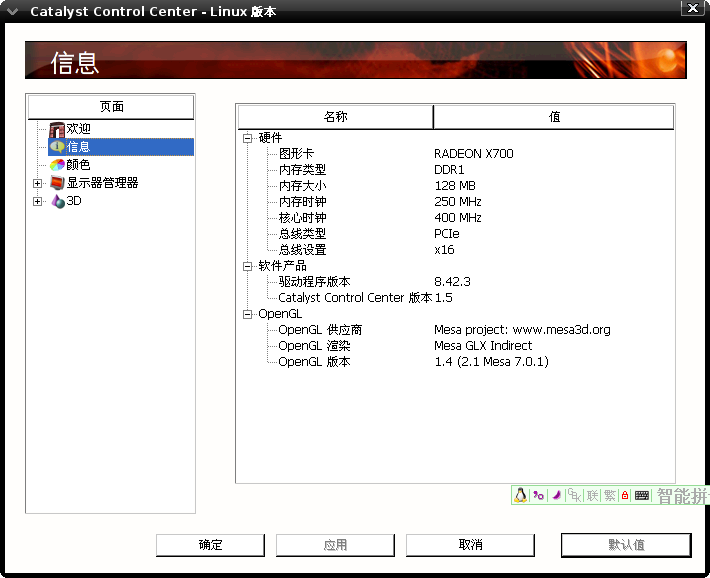Click the 默认值 defaults button
This screenshot has height=578, width=710.
[626, 545]
